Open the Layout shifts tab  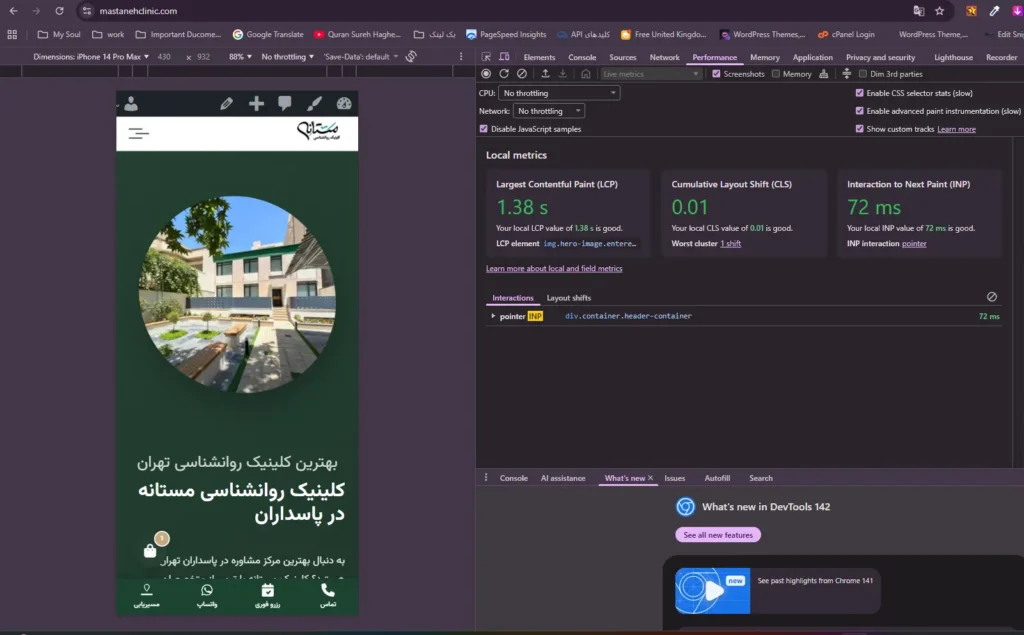[568, 298]
